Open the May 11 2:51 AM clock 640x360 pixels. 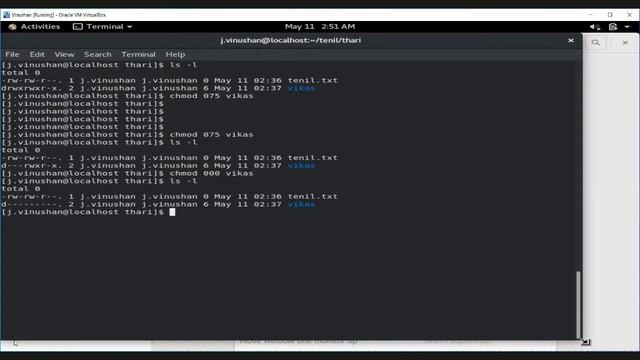(x=320, y=27)
